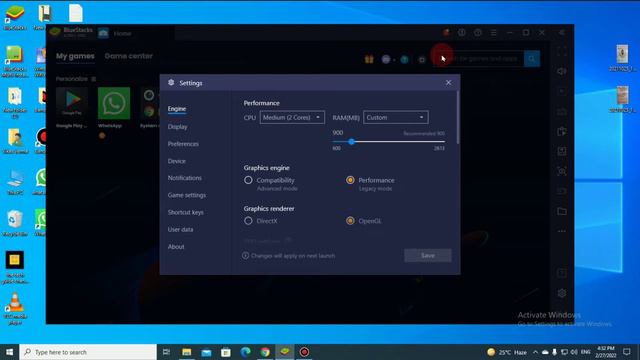Open File Explorer from the taskbar
The width and height of the screenshot is (640, 360).
(187, 352)
